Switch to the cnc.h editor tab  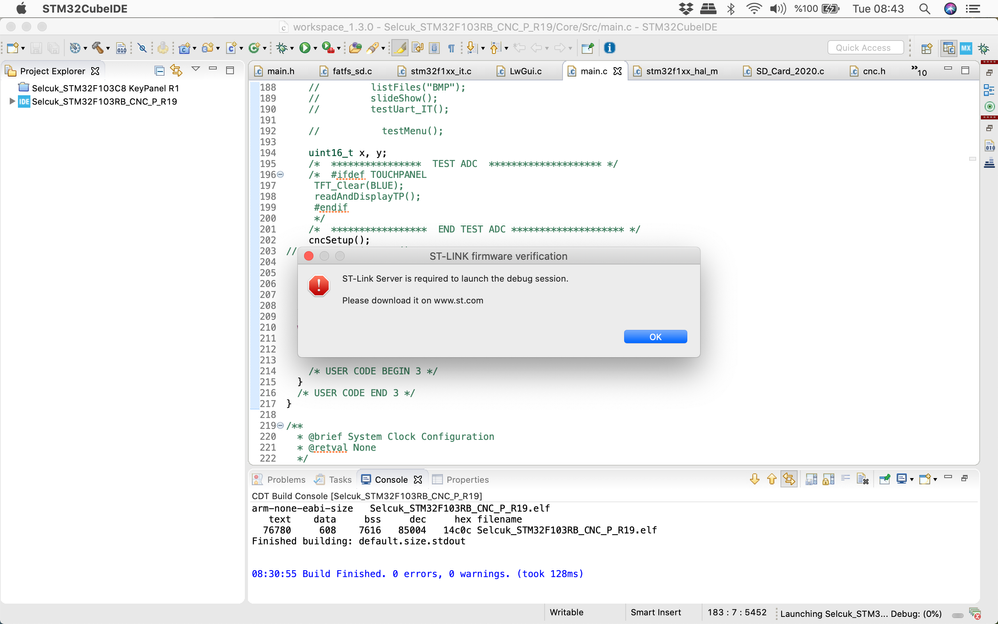coord(868,71)
